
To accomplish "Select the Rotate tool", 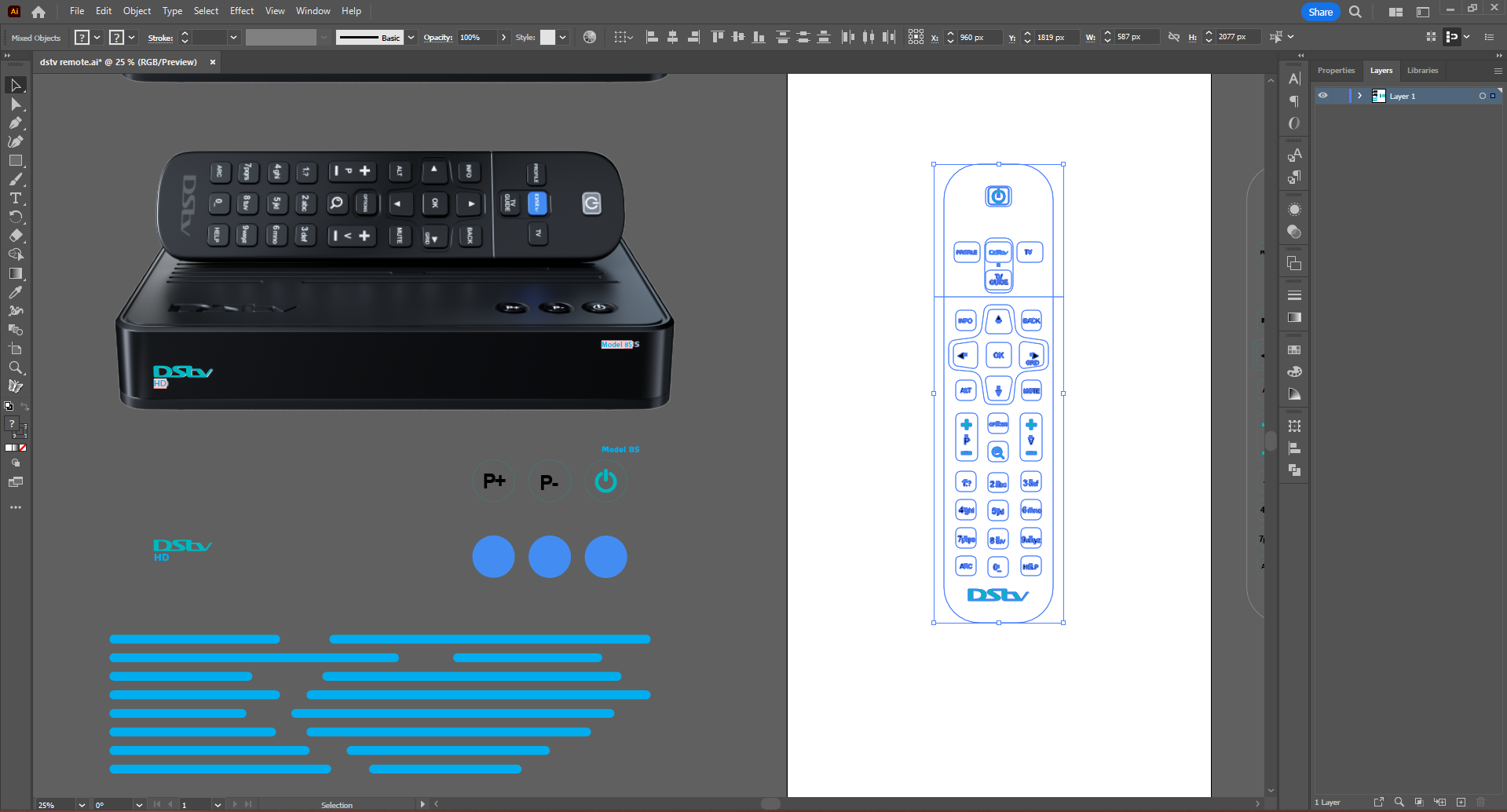I will tap(16, 217).
